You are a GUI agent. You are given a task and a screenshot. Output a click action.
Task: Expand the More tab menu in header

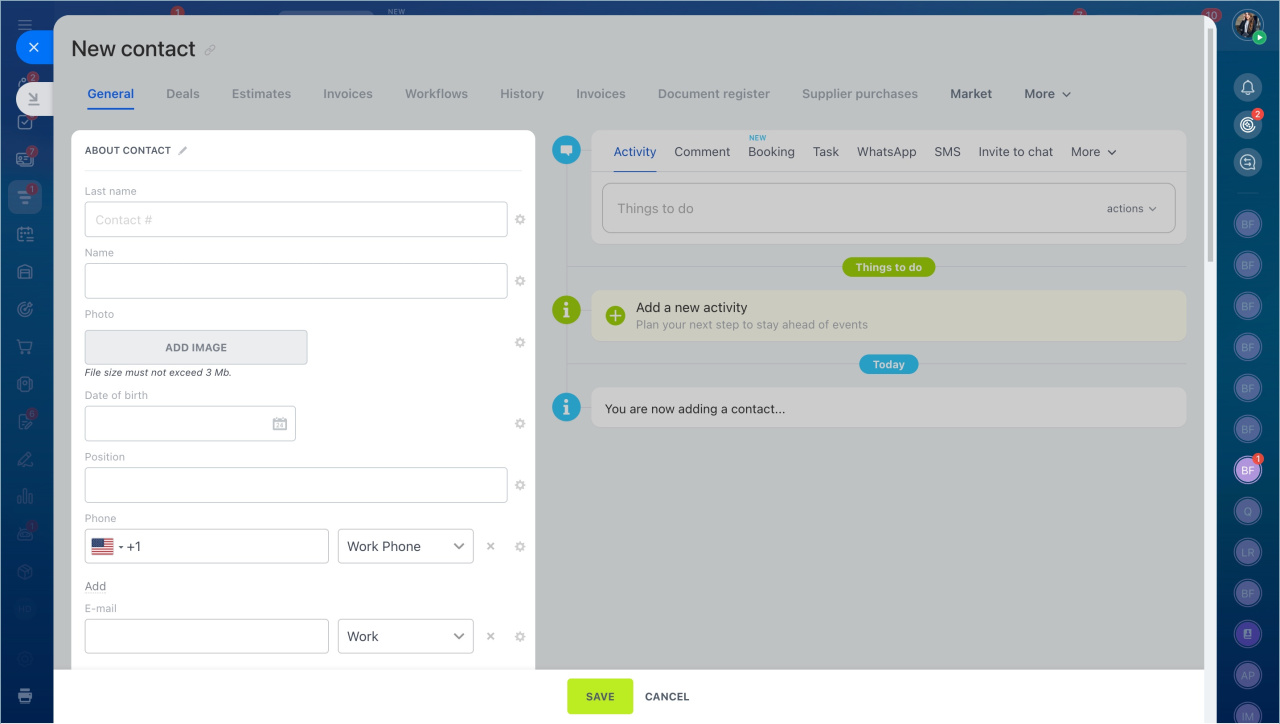[1047, 94]
